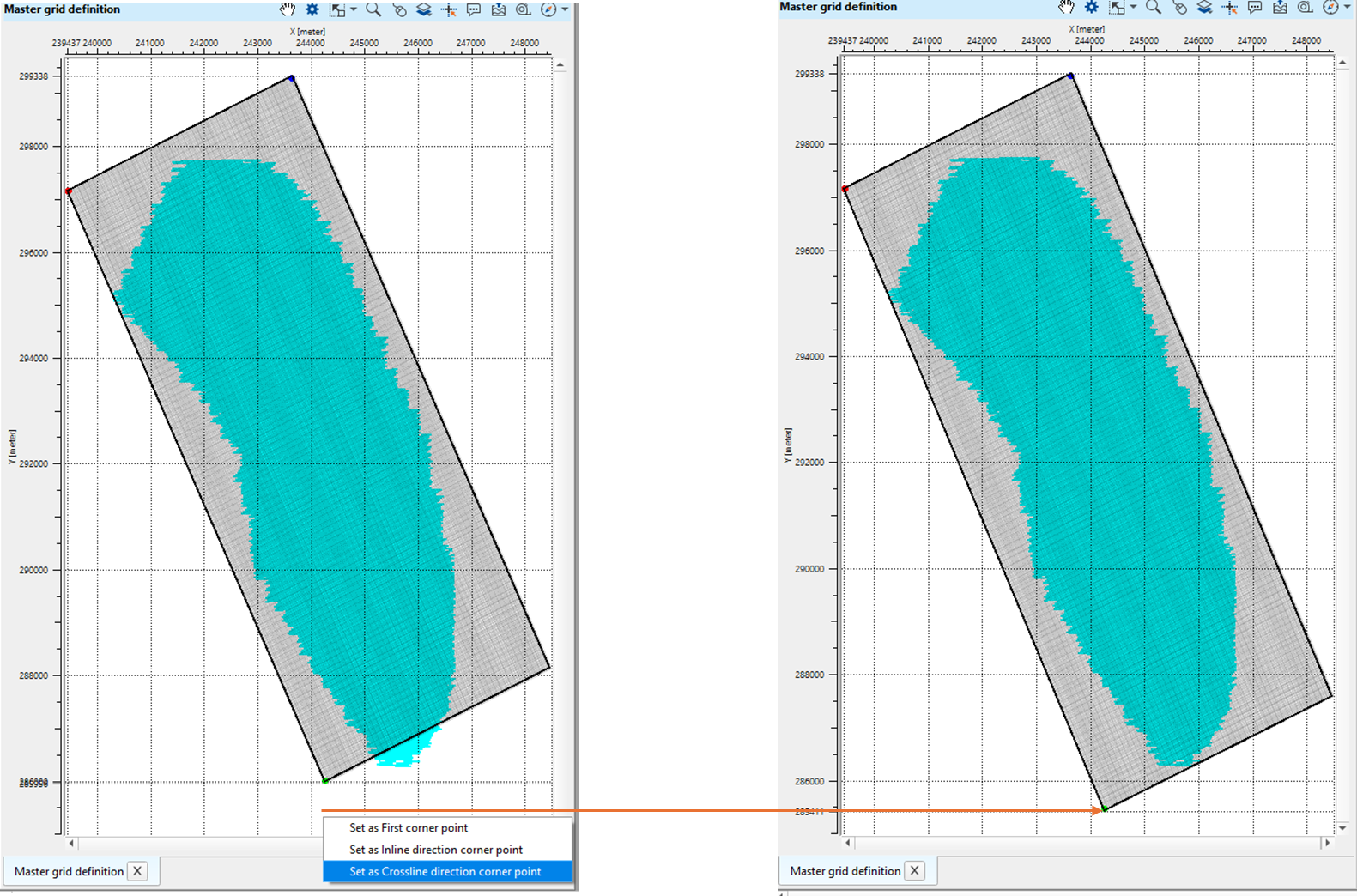The image size is (1357, 896).
Task: Select the tape measure tool in right toolbar
Action: click(1306, 8)
